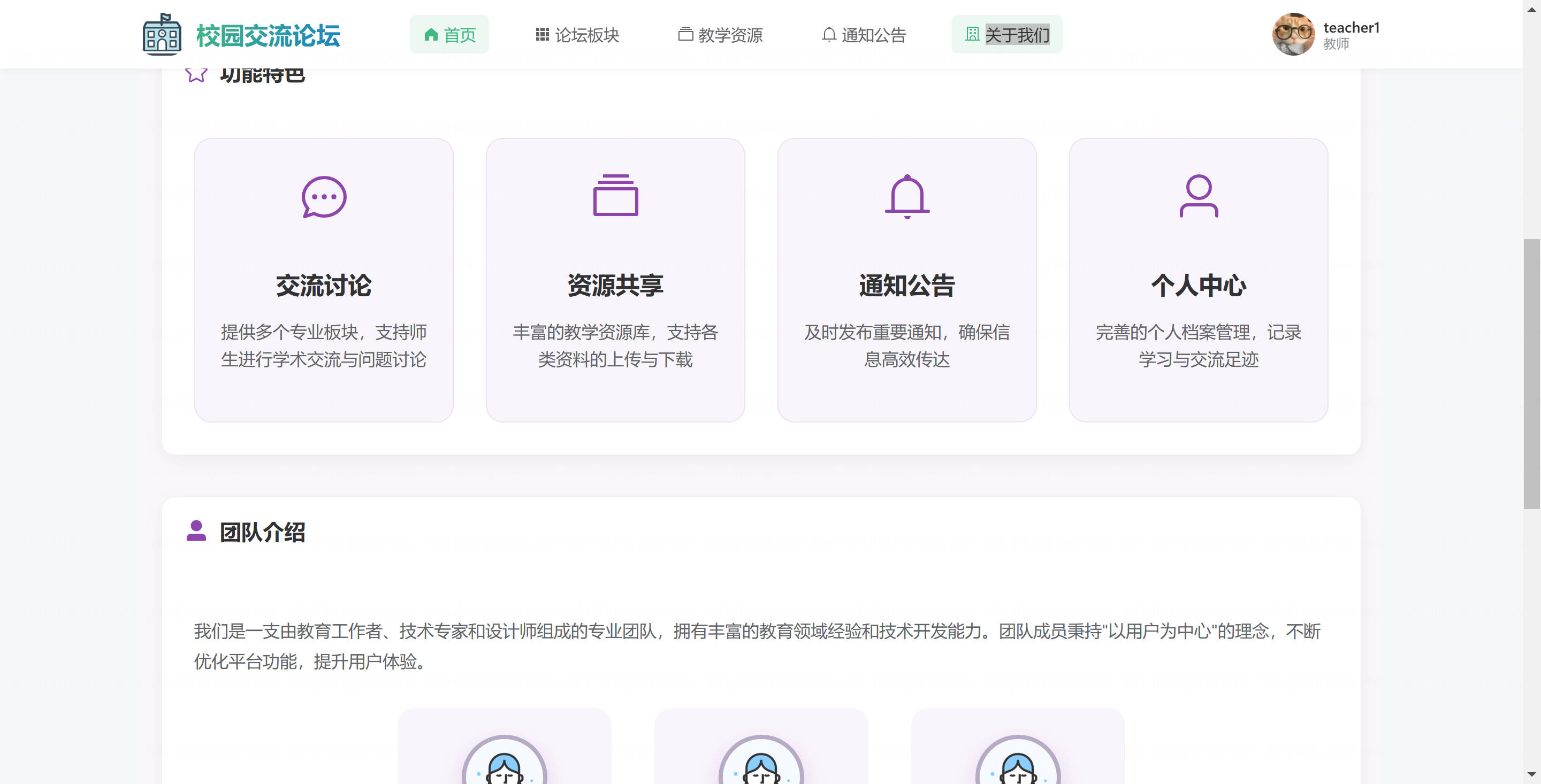Click the middle team member avatar
The height and width of the screenshot is (784, 1541).
point(761,759)
